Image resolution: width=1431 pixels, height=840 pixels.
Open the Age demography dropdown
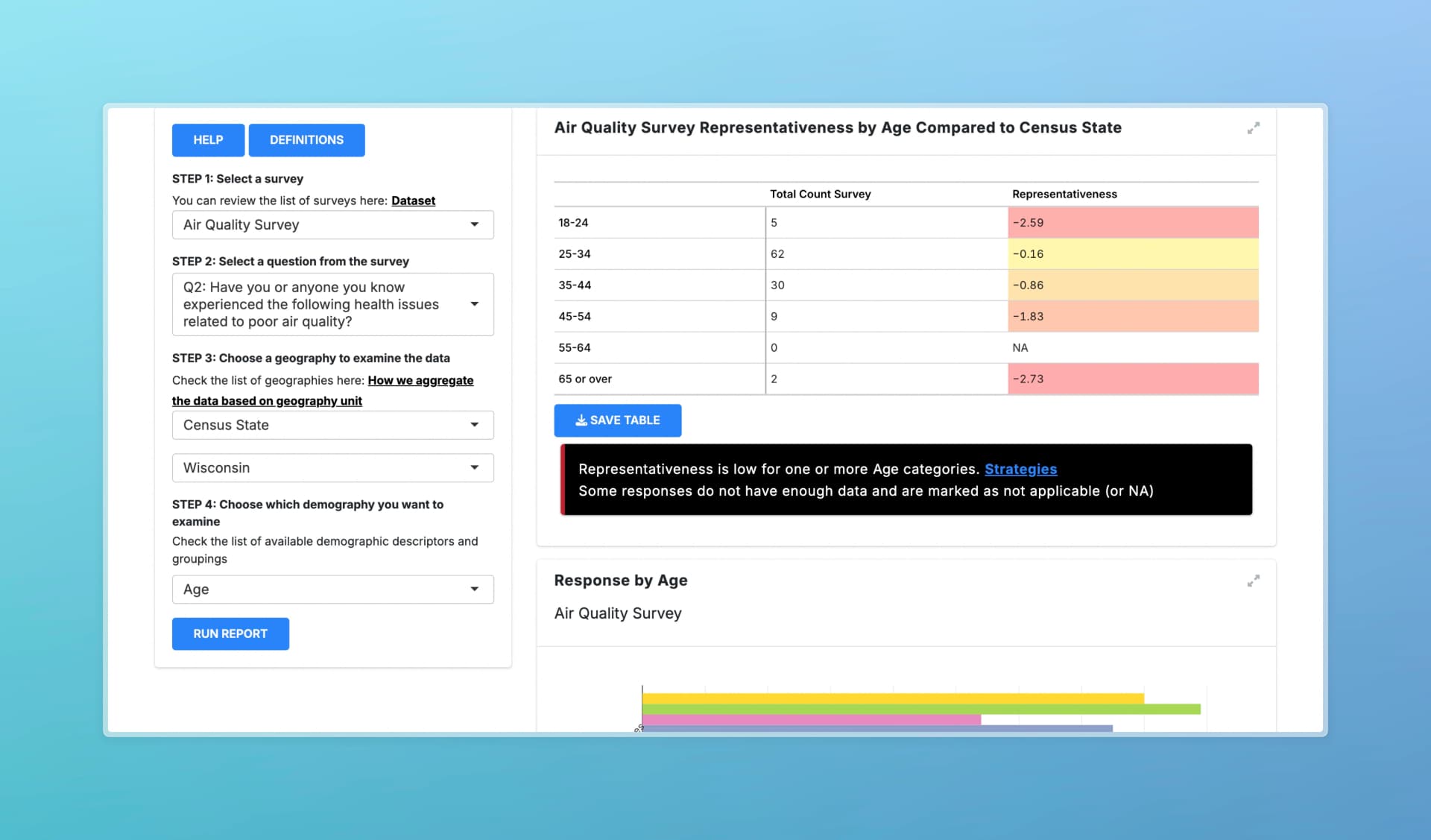click(333, 590)
